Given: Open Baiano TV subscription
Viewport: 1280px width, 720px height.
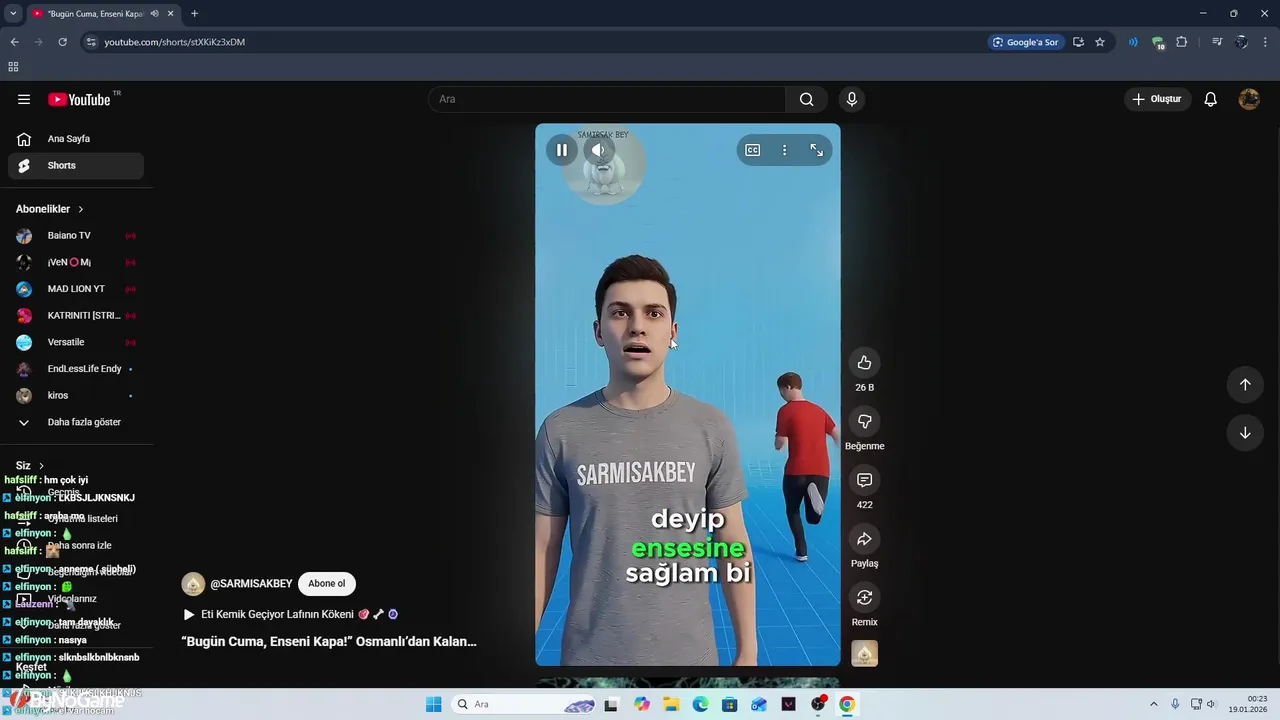Looking at the screenshot, I should point(76,236).
